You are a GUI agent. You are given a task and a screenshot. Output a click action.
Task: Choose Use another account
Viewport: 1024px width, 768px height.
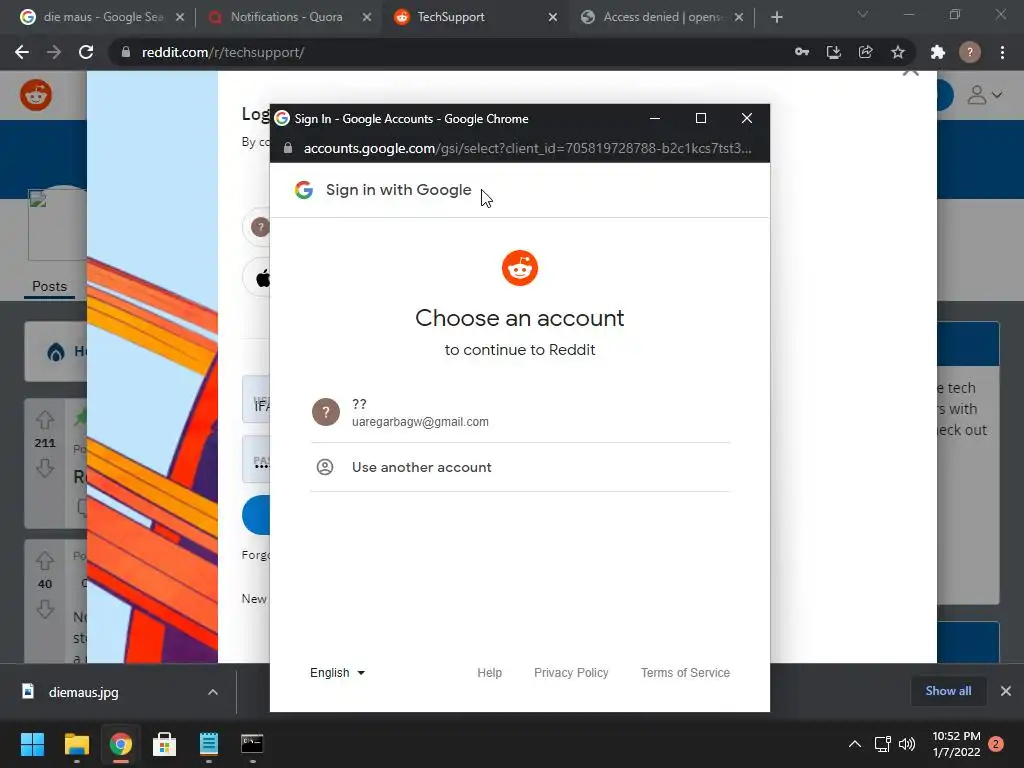tap(520, 467)
